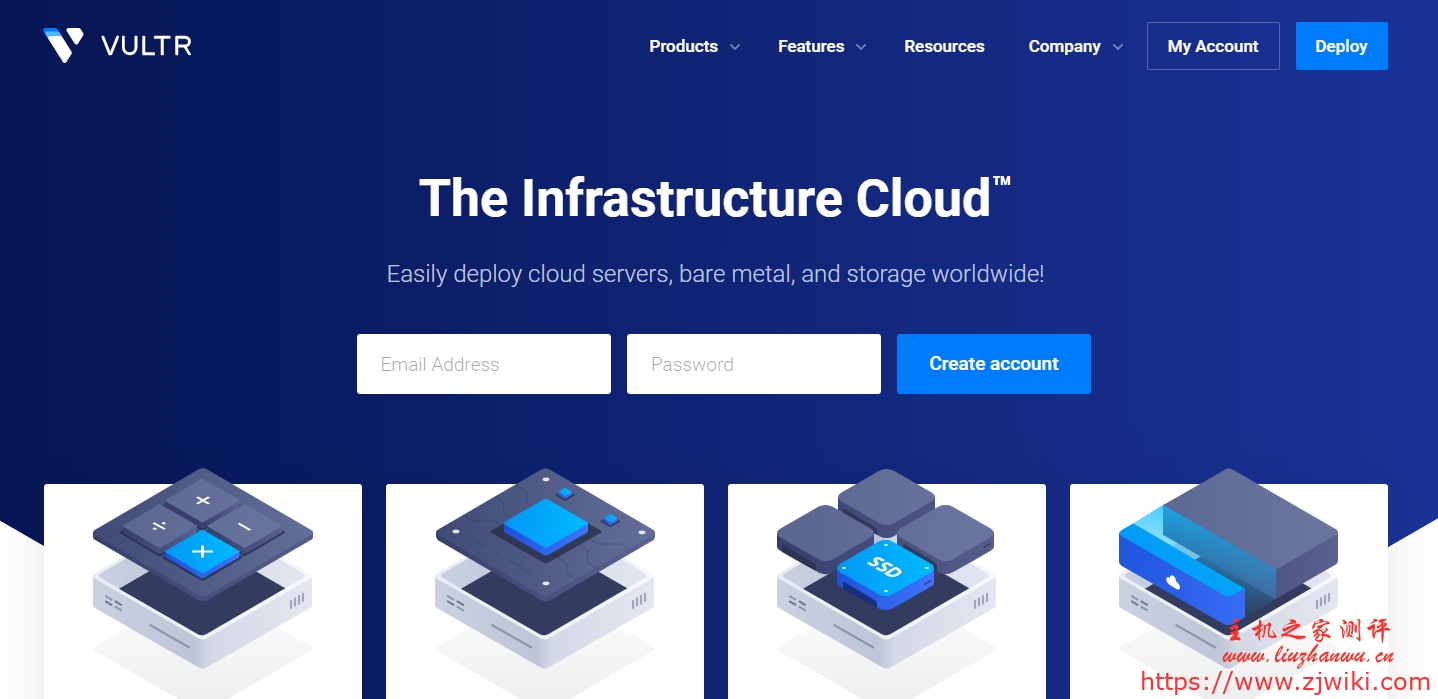Click the VULTR wordmark text
The width and height of the screenshot is (1438, 699).
(146, 46)
